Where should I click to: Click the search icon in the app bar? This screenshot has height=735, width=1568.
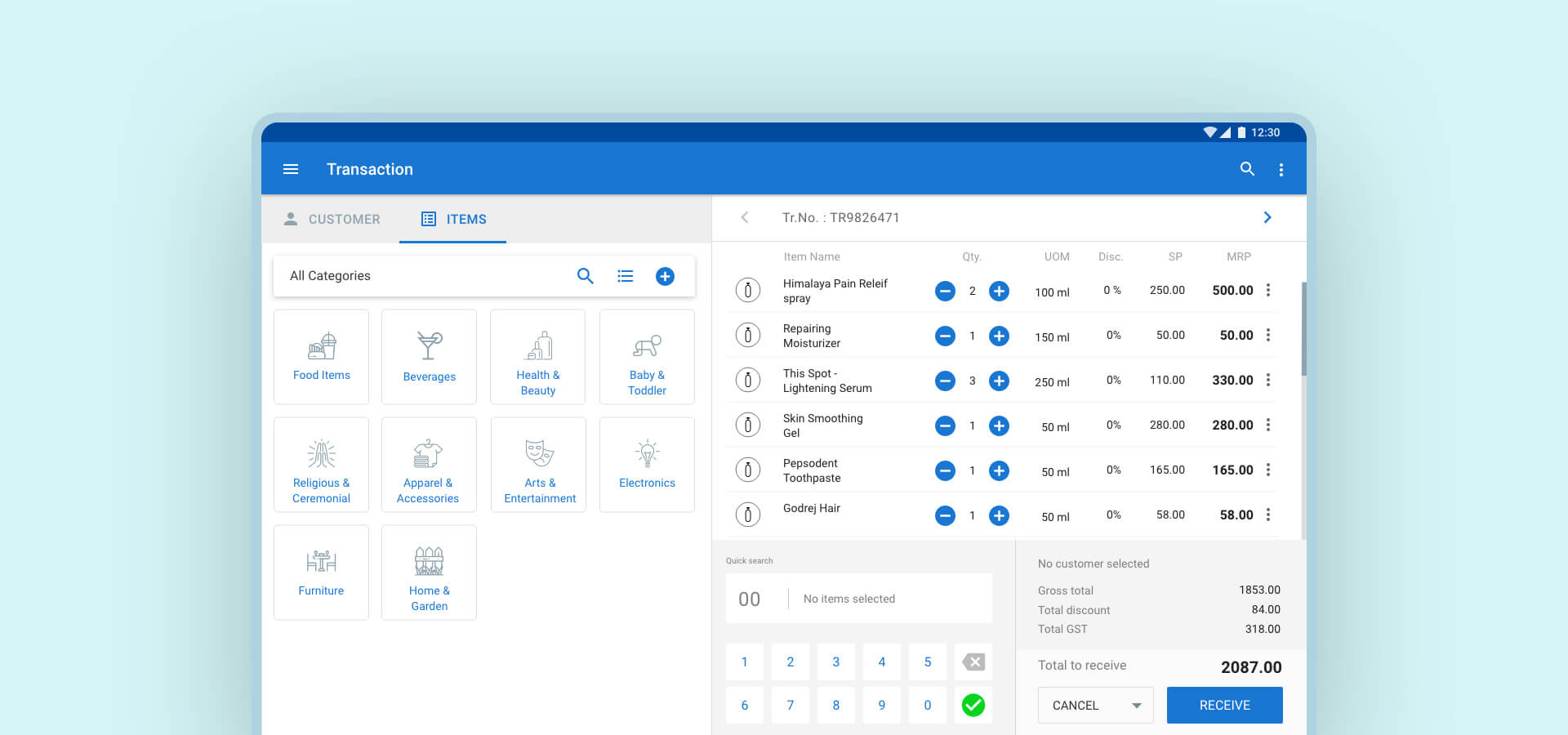point(1247,169)
